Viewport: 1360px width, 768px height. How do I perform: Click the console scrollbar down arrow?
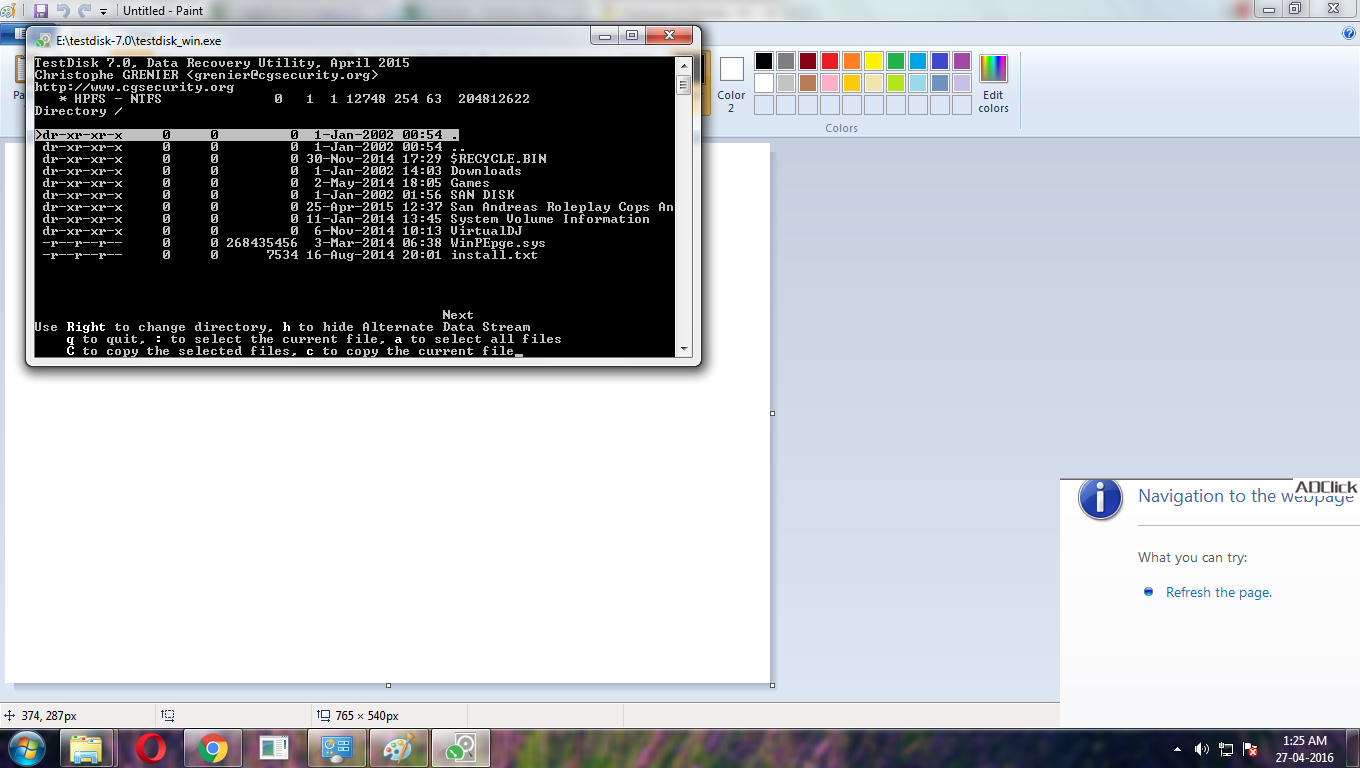(684, 348)
